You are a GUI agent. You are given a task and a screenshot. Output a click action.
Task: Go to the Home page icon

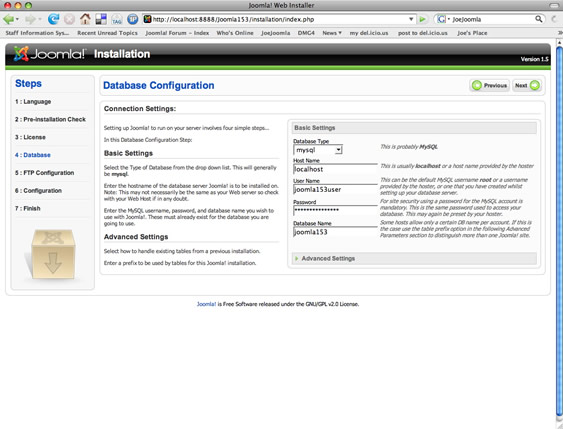[x=85, y=19]
